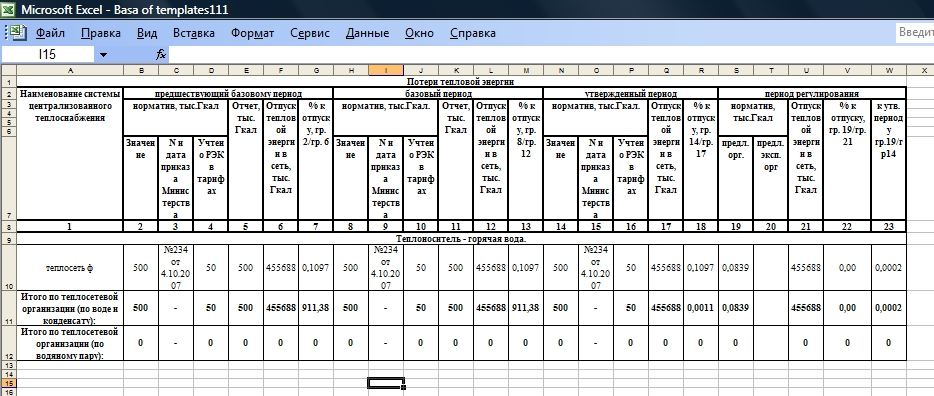The width and height of the screenshot is (934, 396).
Task: Click the 'Потери тепловой энергии' title cell
Action: (x=459, y=82)
